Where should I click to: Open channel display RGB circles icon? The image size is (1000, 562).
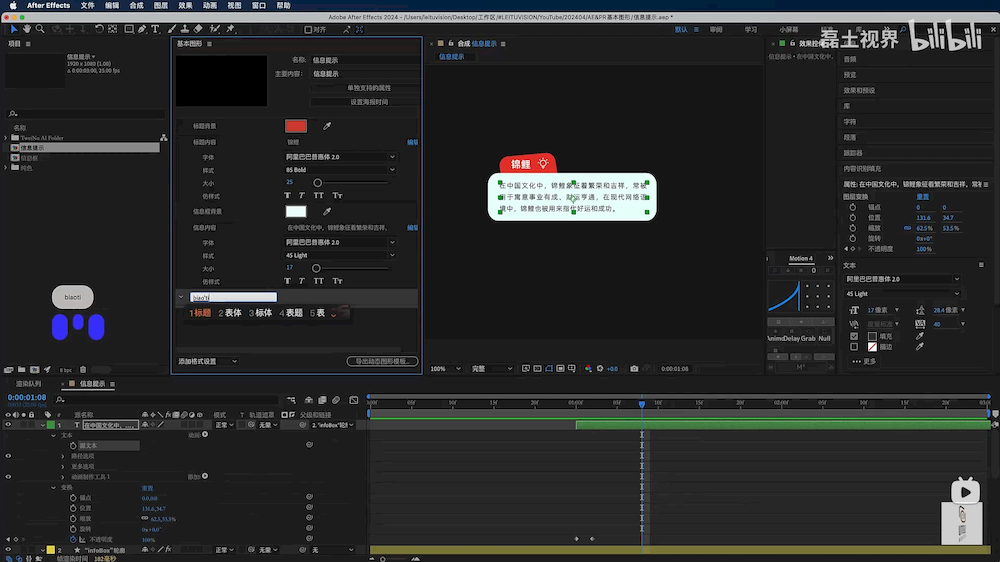point(588,369)
